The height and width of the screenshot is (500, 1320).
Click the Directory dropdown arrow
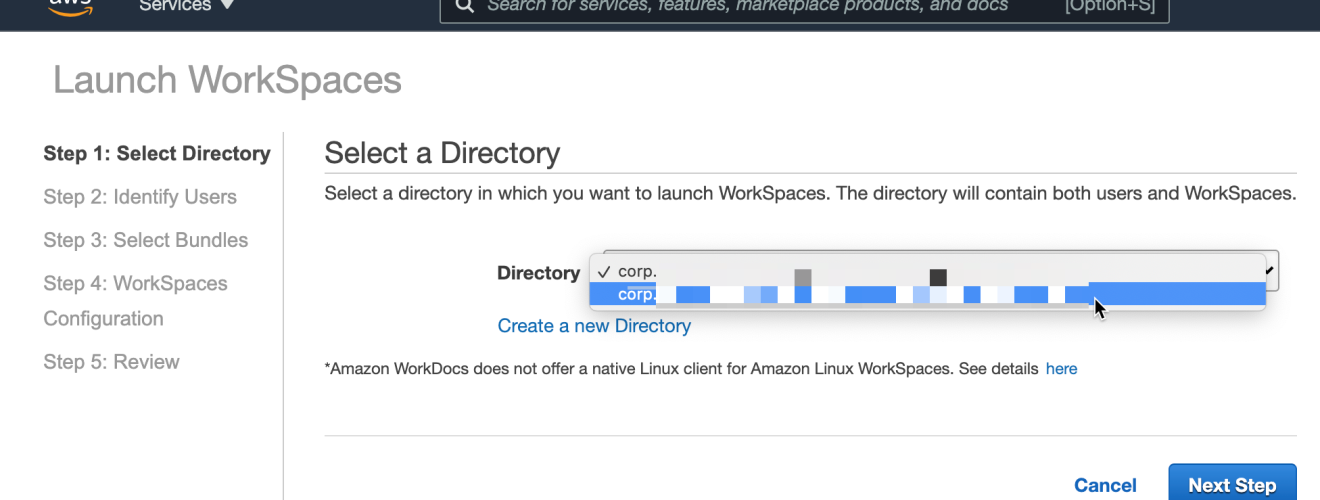1270,270
